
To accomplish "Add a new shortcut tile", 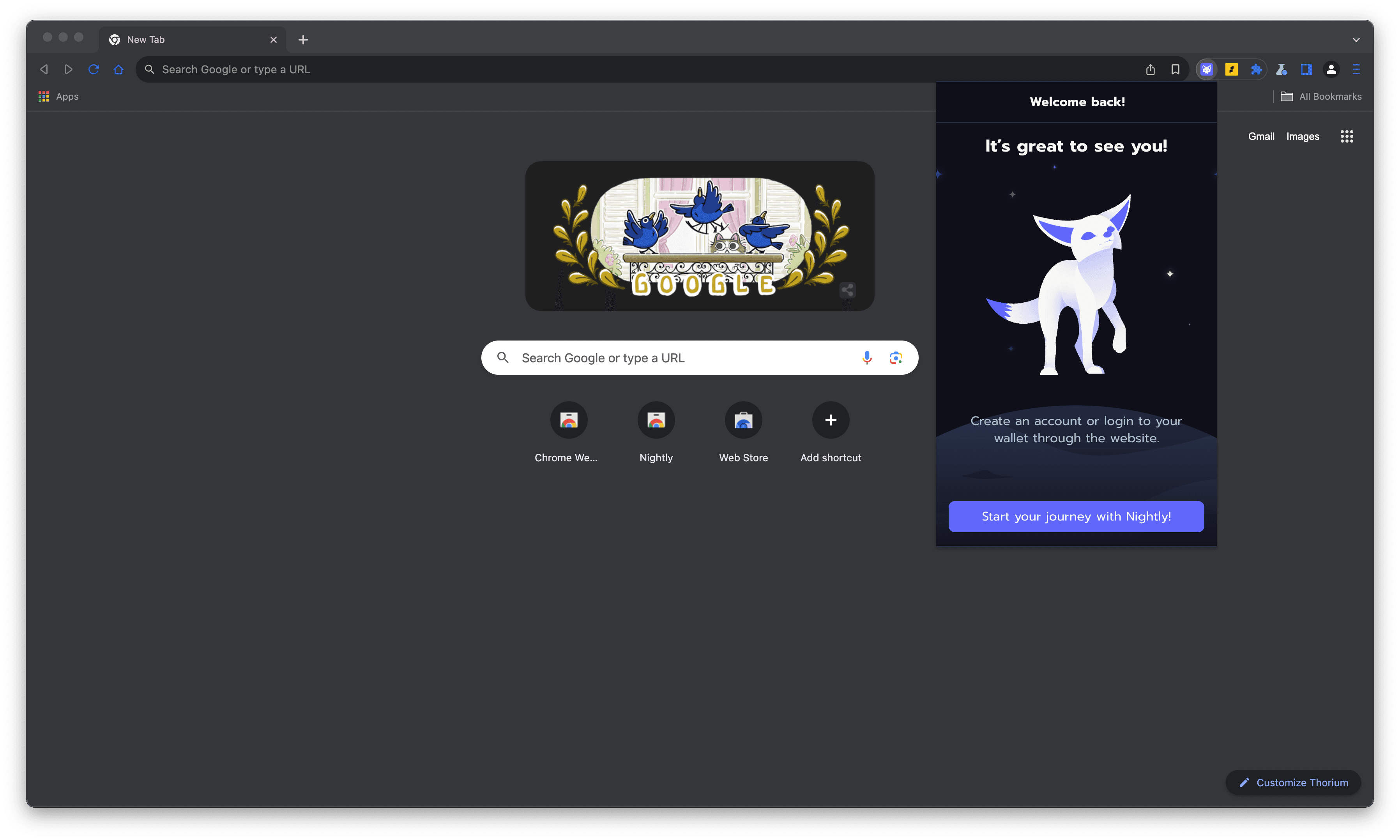I will point(831,433).
